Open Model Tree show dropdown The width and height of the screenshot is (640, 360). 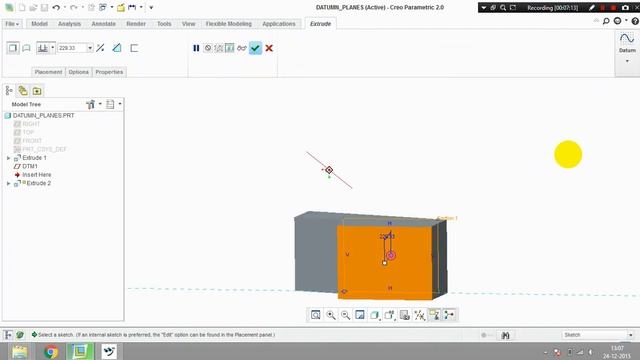113,104
